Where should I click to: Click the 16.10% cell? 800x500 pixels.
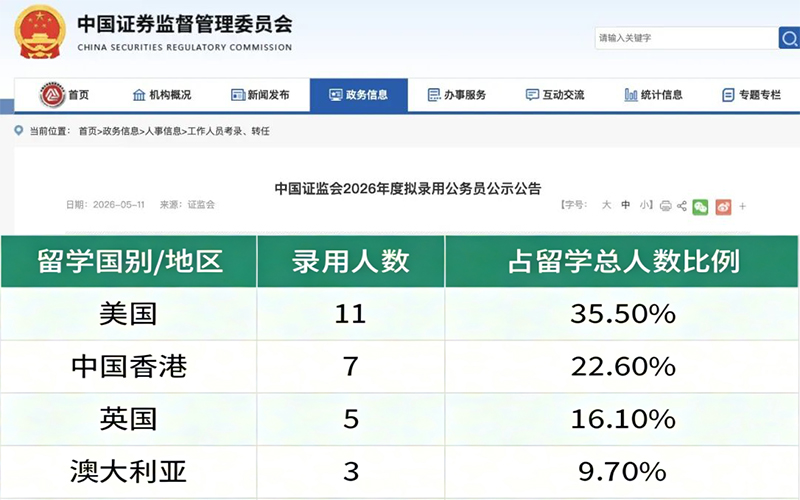[x=622, y=419]
